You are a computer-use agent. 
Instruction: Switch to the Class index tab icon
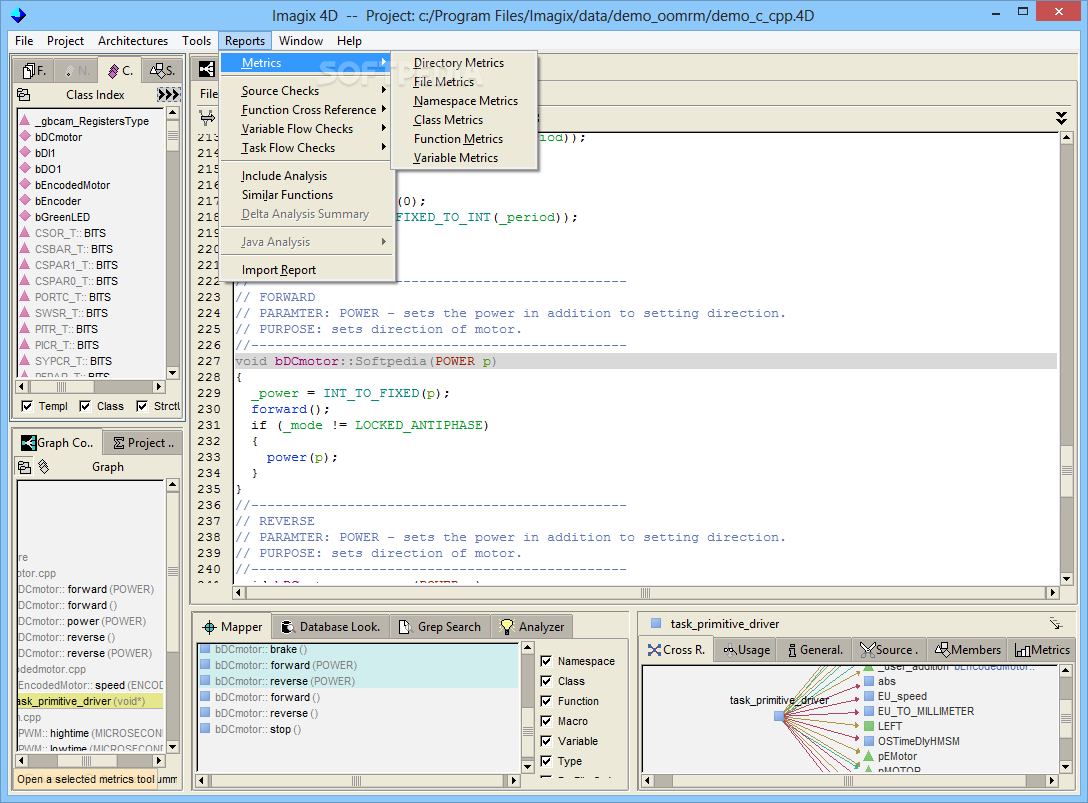114,70
